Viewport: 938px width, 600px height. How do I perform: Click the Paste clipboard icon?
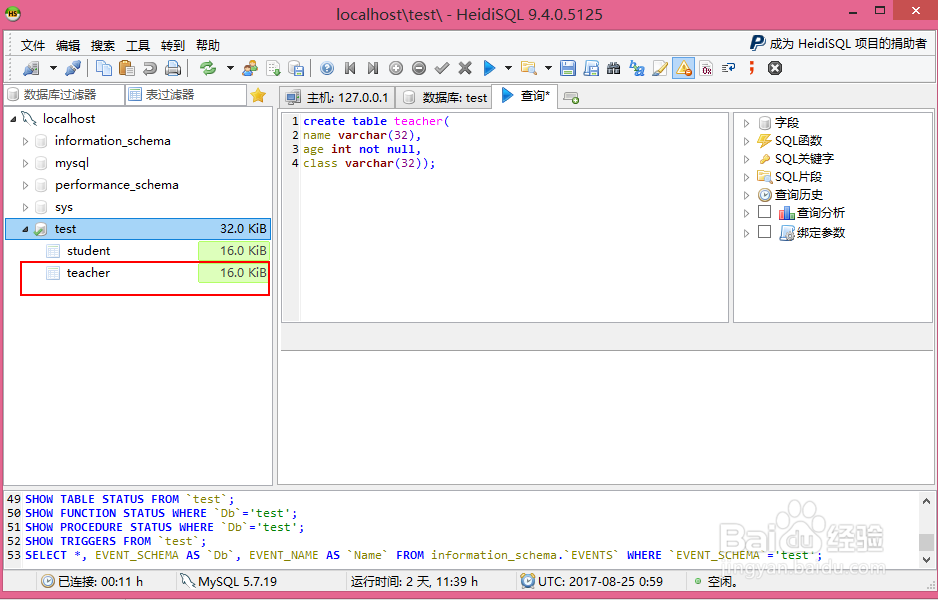127,68
